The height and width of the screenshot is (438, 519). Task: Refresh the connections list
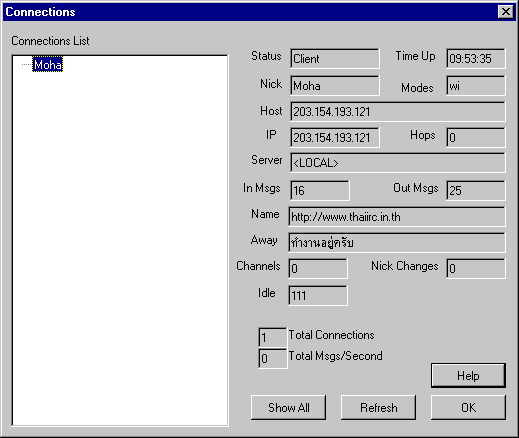(x=378, y=407)
